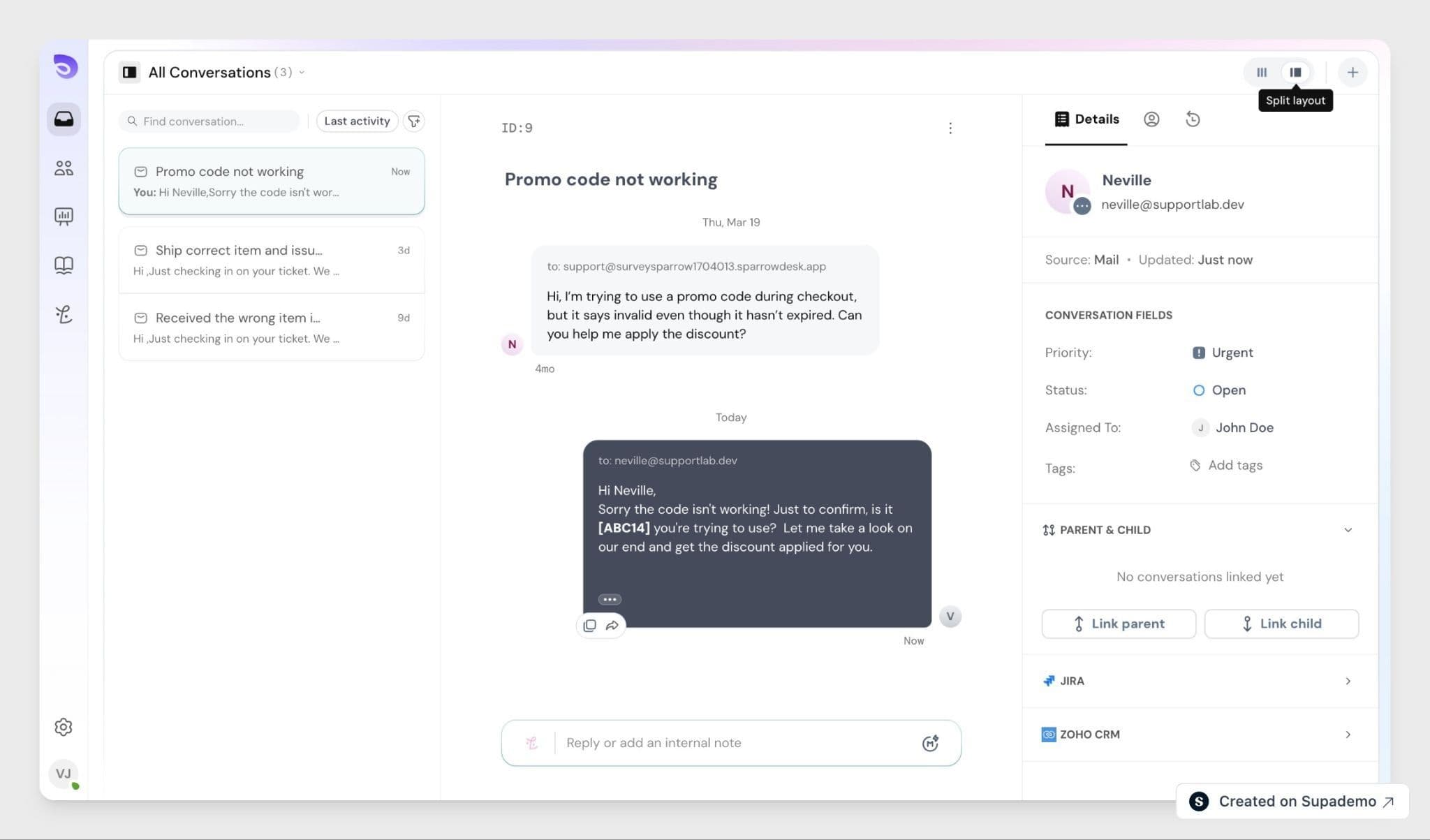Click the N sender avatar beside message
1430x840 pixels.
coord(512,344)
